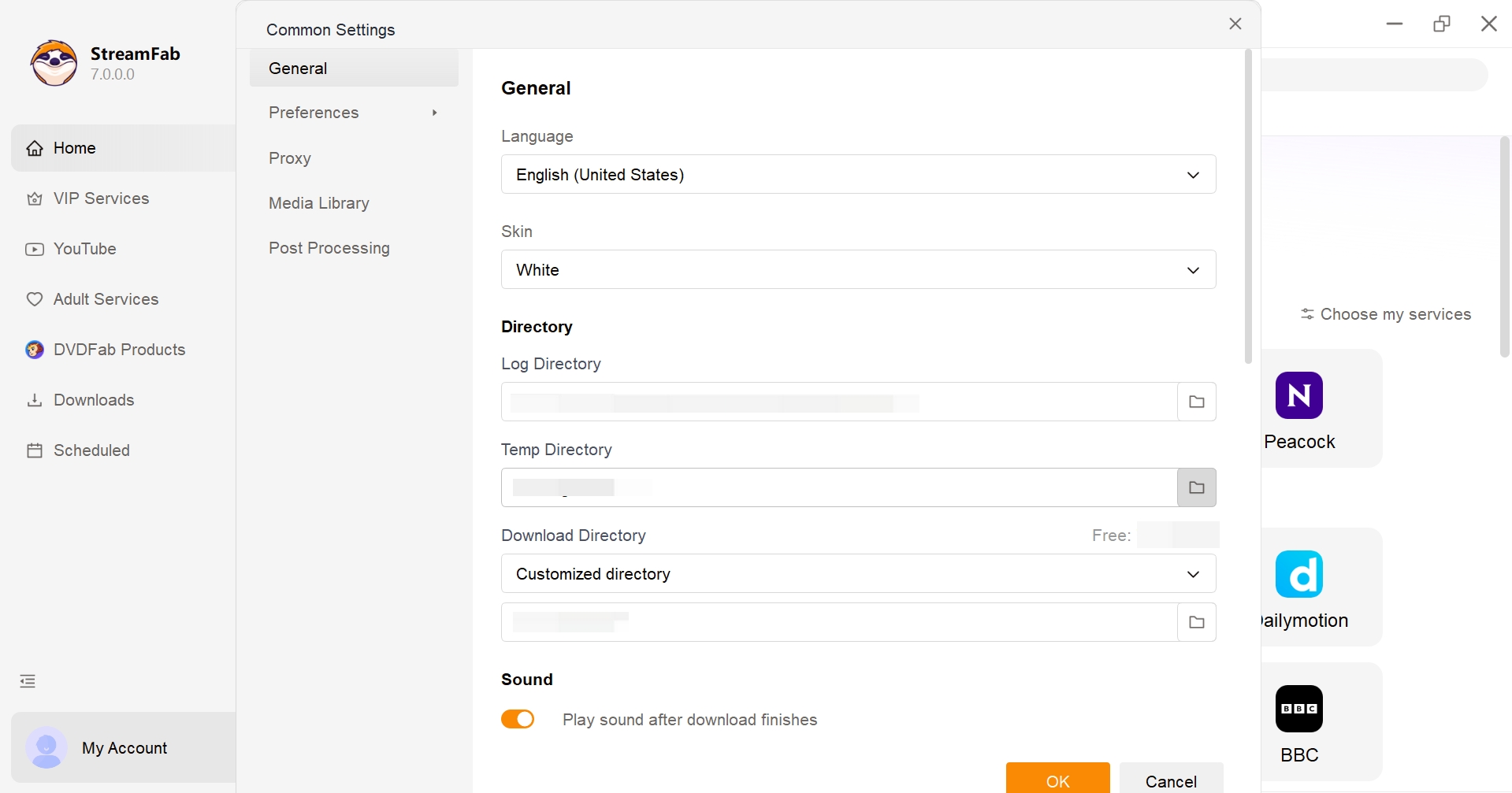The width and height of the screenshot is (1512, 793).
Task: Open DVDFab Products in the sidebar
Action: [x=119, y=350]
